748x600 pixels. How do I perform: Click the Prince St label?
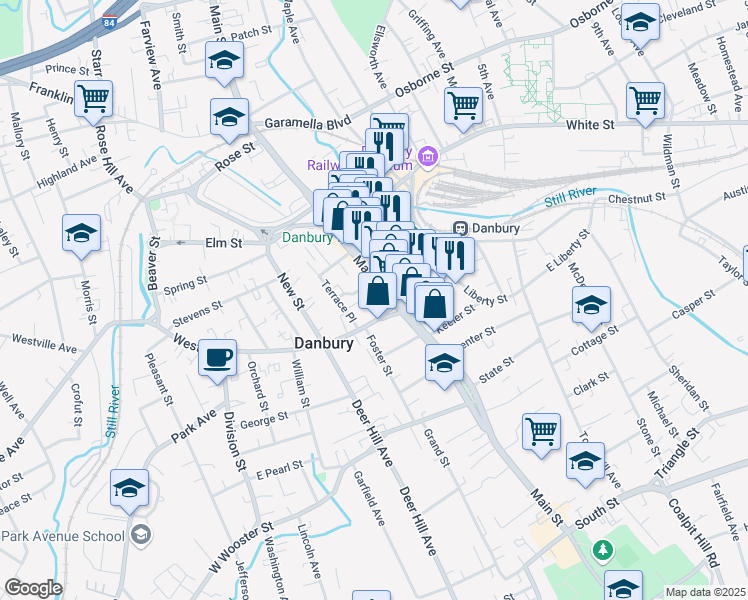[67, 70]
